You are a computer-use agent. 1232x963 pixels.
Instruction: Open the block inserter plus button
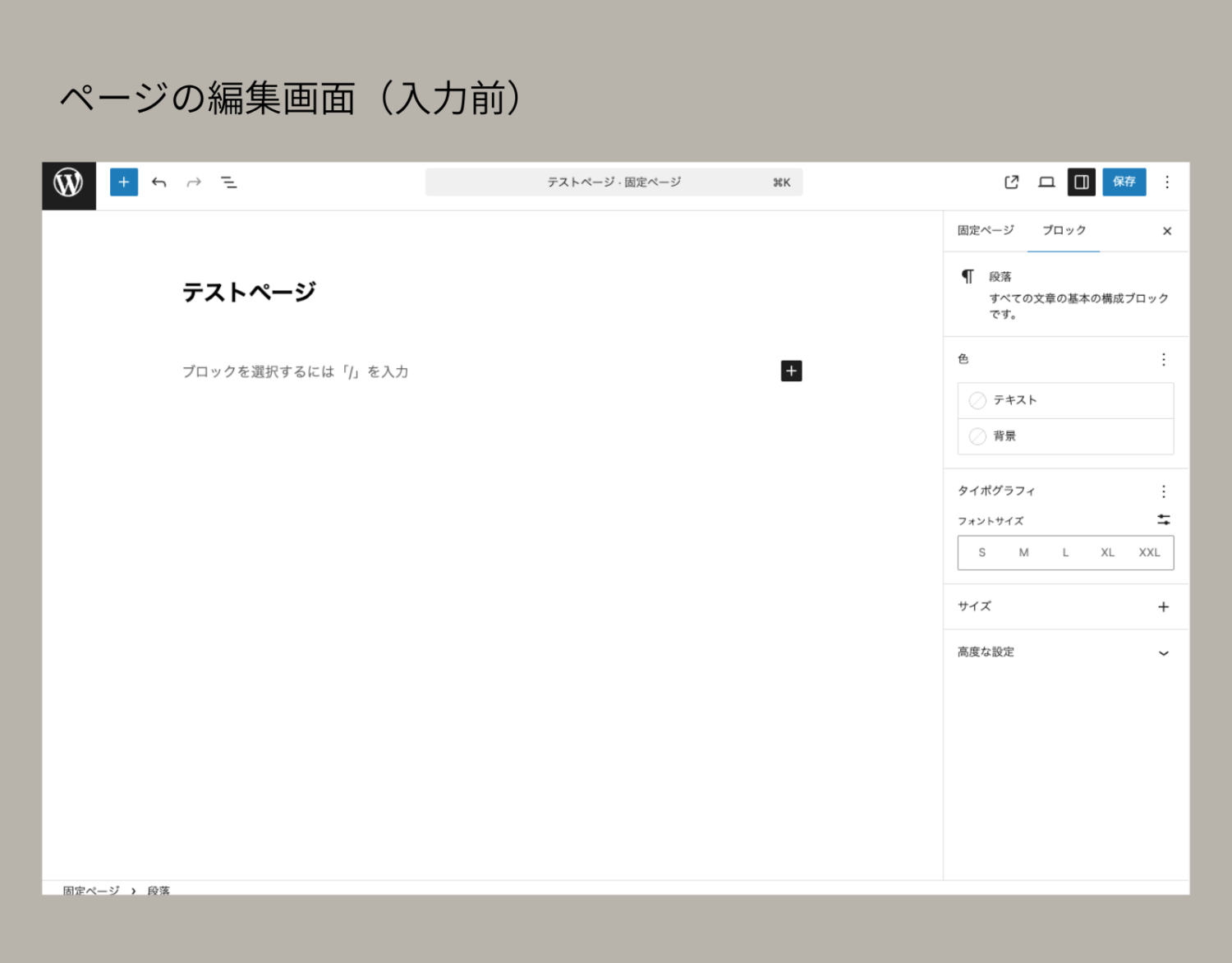(x=124, y=182)
